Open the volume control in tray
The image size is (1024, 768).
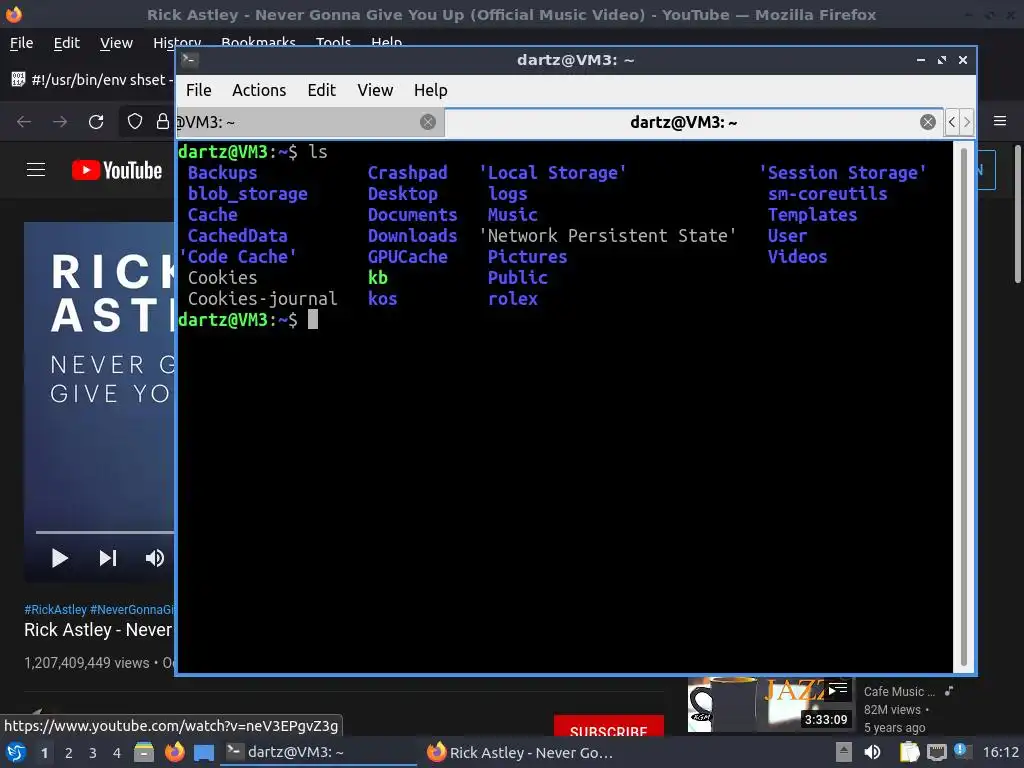click(x=872, y=752)
